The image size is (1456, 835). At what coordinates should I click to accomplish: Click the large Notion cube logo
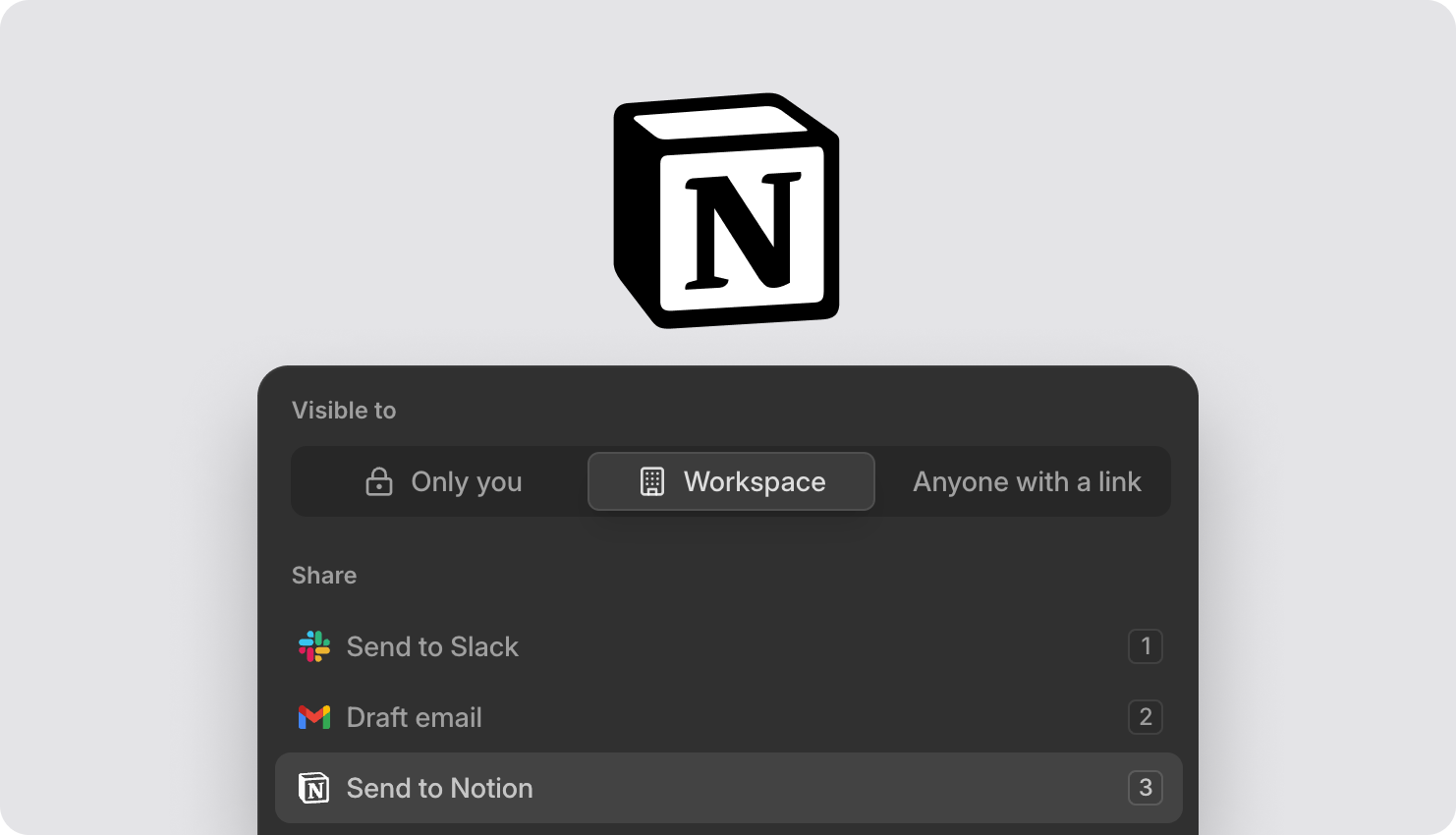pyautogui.click(x=726, y=210)
